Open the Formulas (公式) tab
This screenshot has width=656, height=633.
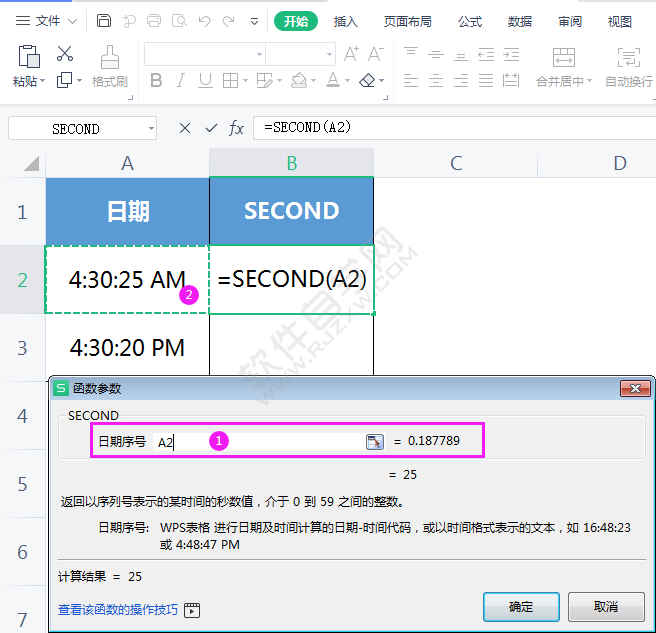(x=470, y=21)
